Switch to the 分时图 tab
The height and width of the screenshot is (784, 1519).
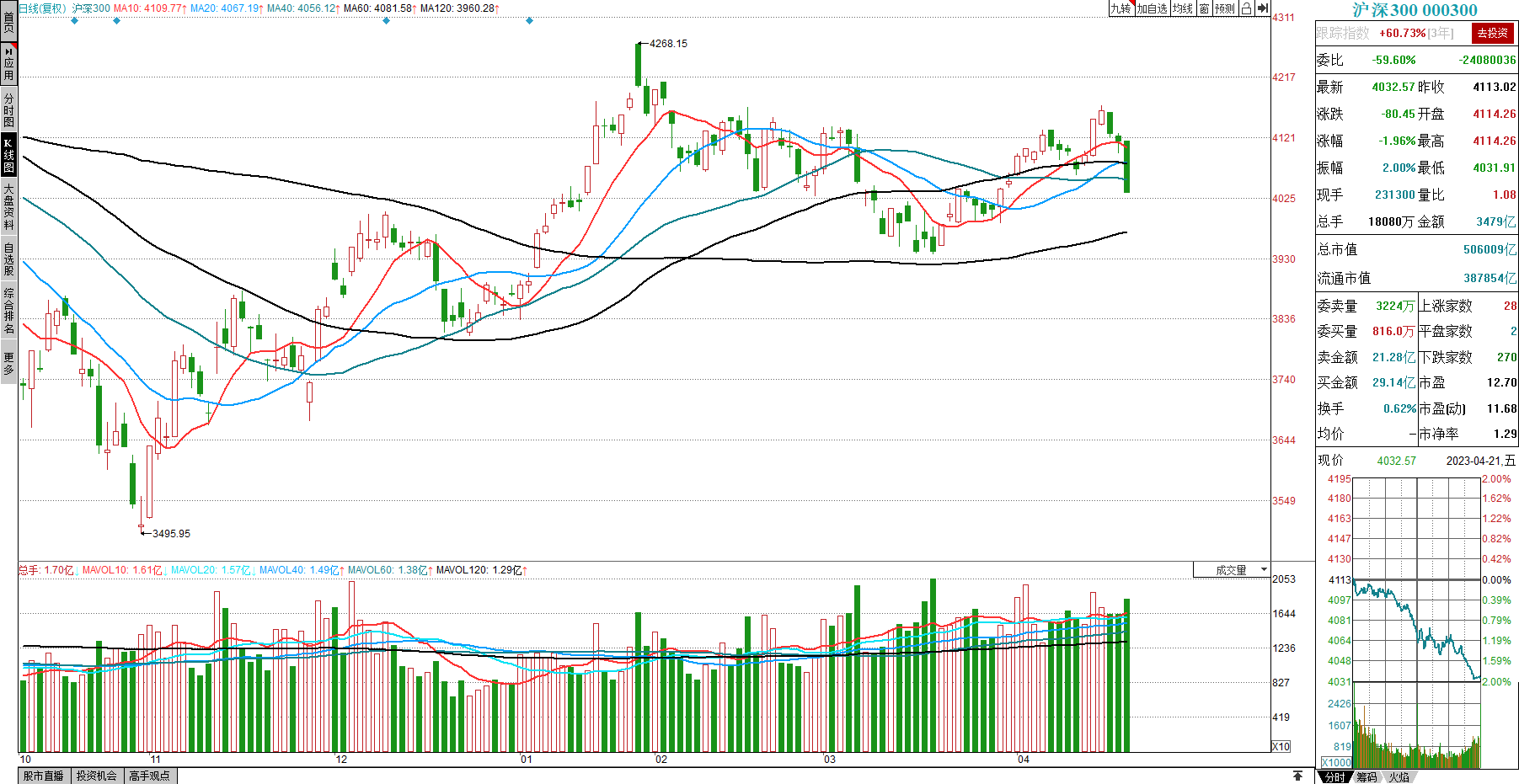pyautogui.click(x=8, y=109)
